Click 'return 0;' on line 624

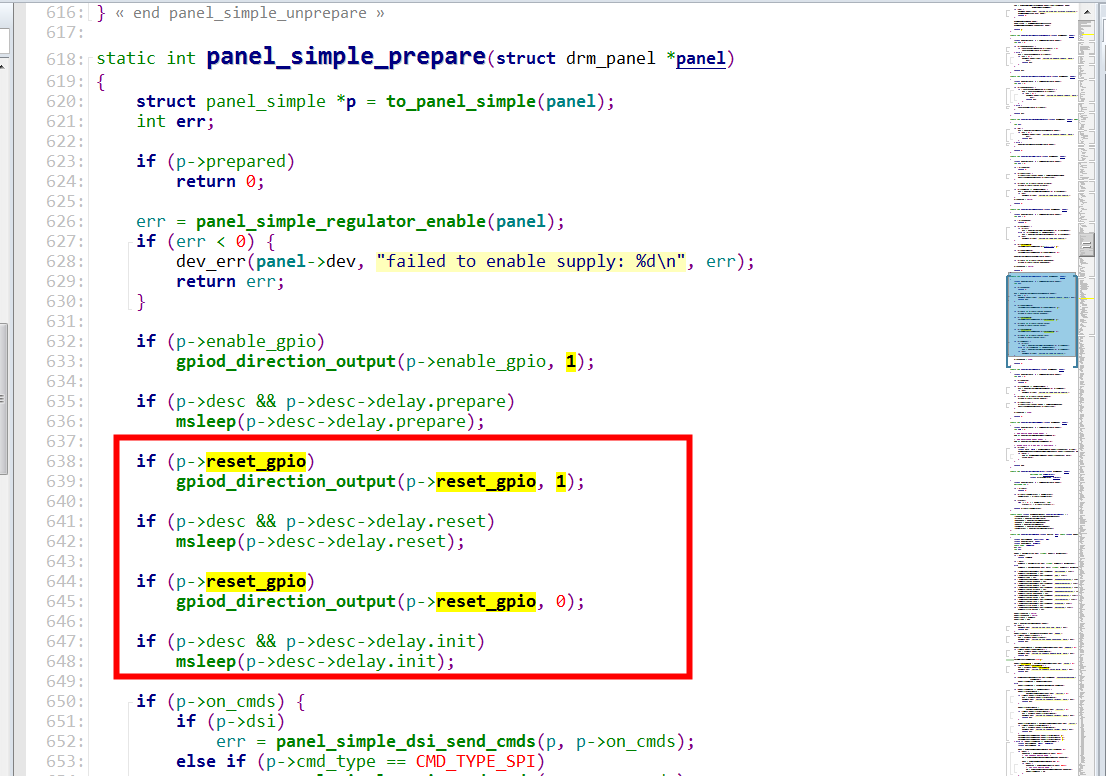click(x=220, y=182)
